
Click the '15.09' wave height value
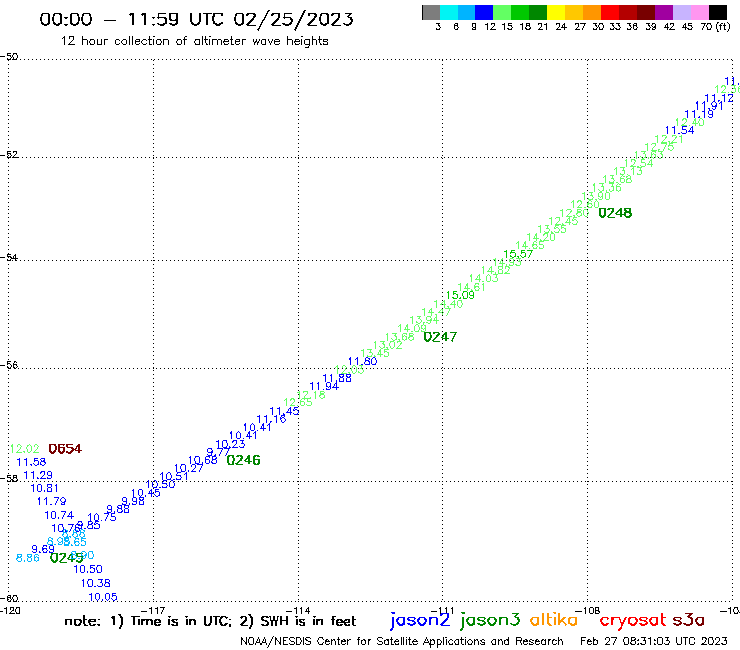tap(460, 295)
